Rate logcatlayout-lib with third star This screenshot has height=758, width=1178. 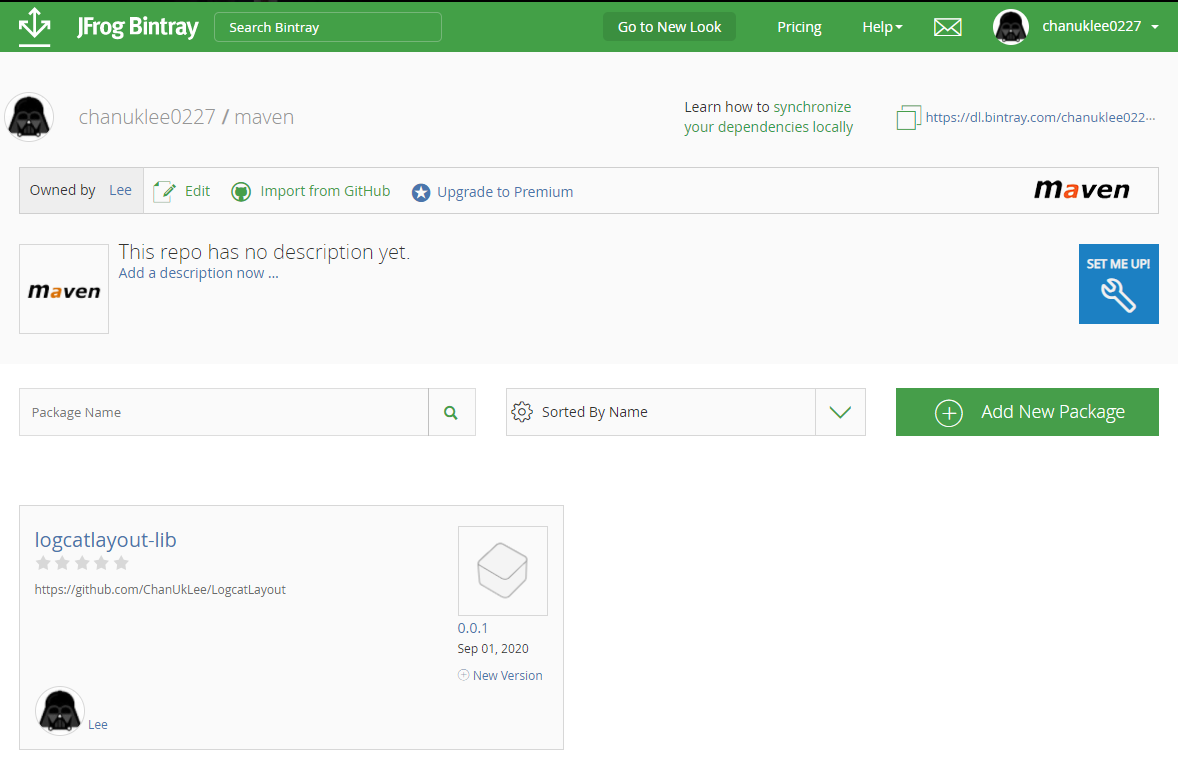[82, 563]
